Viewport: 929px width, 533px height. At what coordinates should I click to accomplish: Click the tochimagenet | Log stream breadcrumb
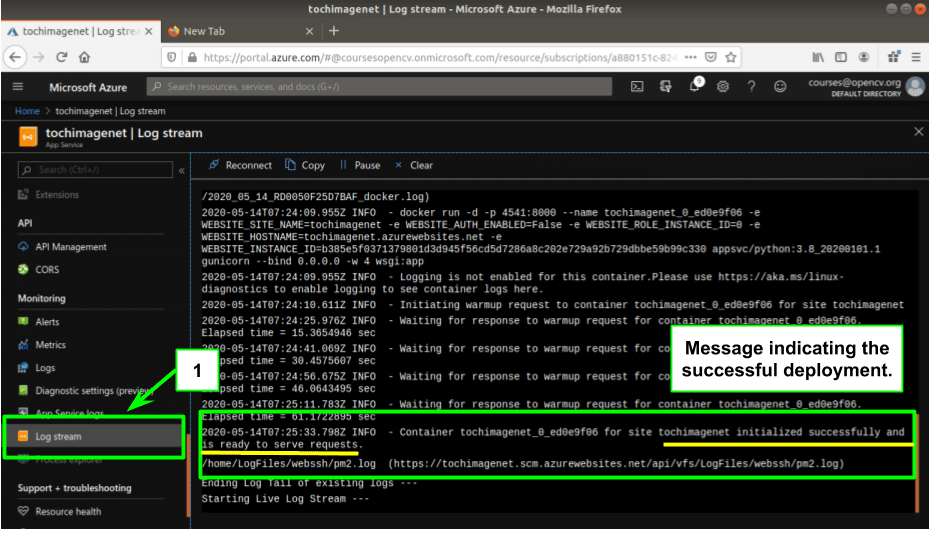(111, 111)
